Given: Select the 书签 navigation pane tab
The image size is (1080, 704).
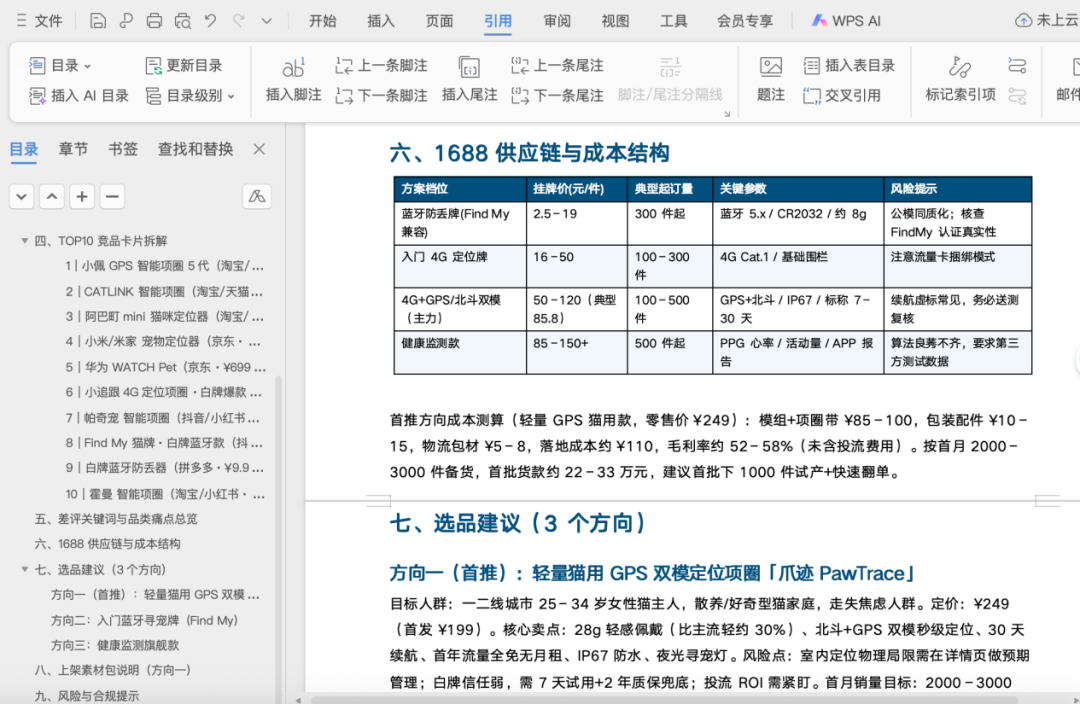Looking at the screenshot, I should pos(123,149).
